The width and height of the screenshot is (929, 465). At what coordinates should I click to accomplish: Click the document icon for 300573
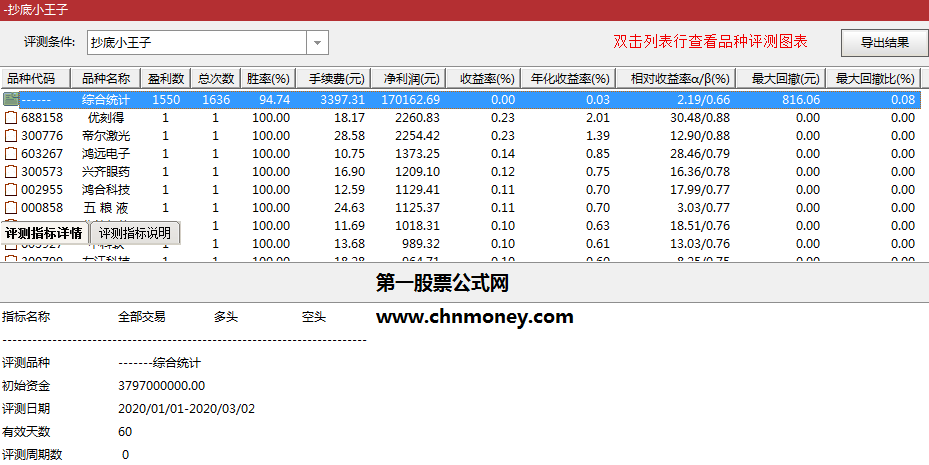tap(11, 172)
